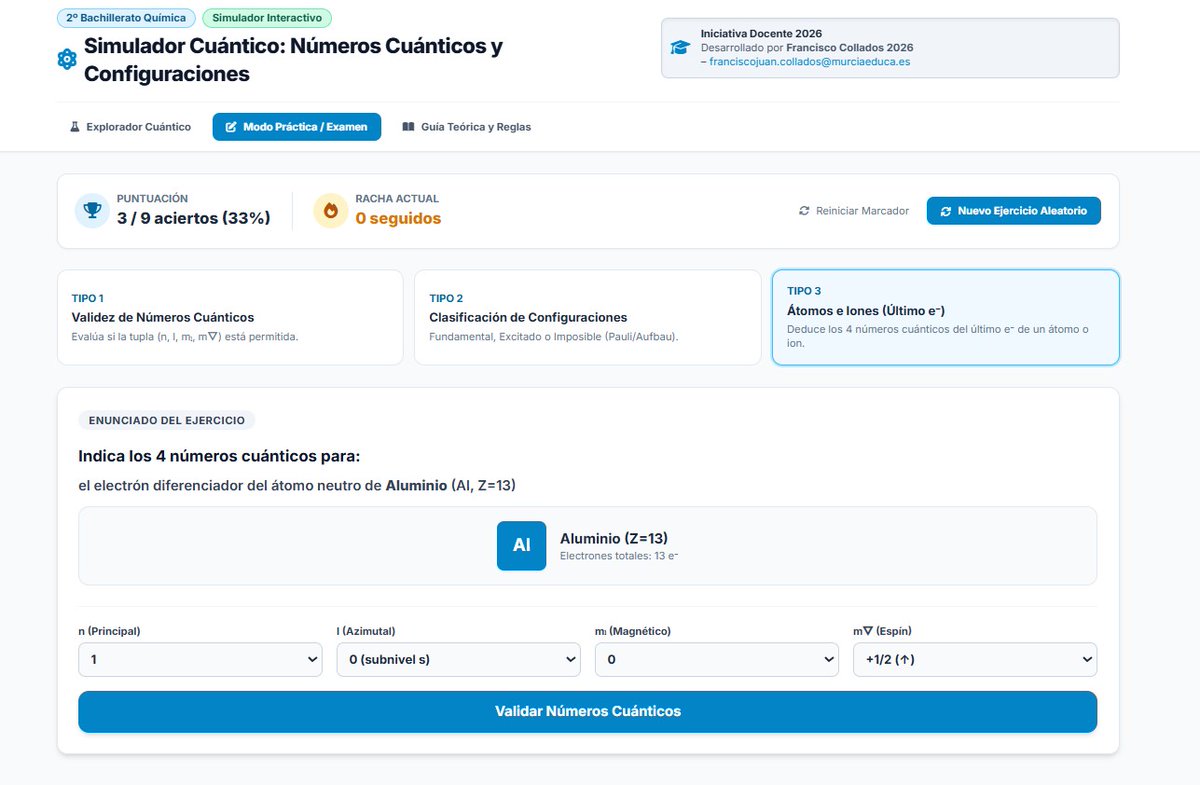Click the streak text 0 seguidos
1200x785 pixels.
398,218
